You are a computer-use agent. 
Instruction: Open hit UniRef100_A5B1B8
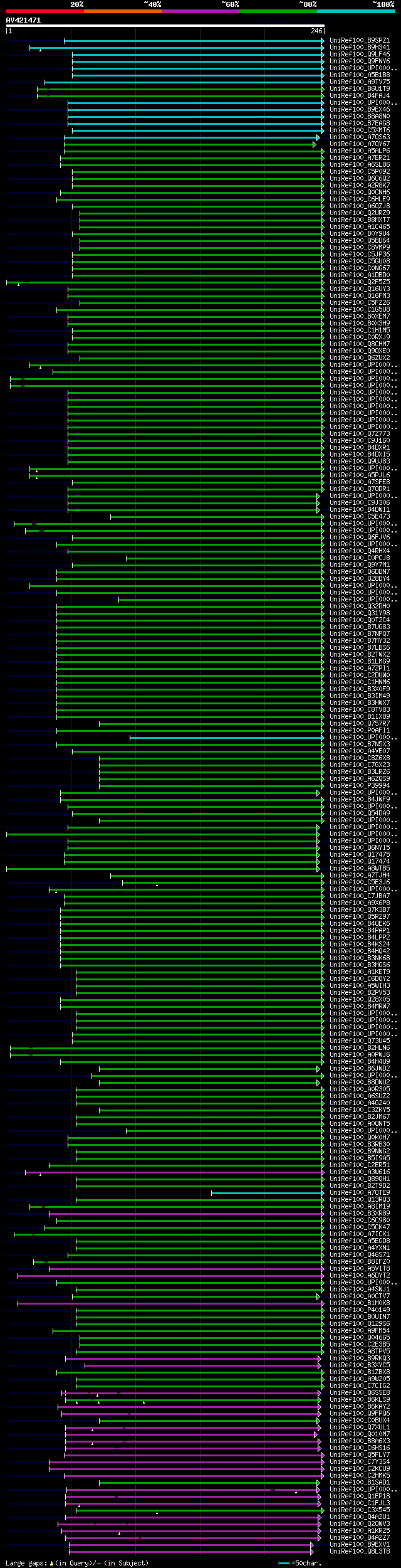click(x=360, y=75)
